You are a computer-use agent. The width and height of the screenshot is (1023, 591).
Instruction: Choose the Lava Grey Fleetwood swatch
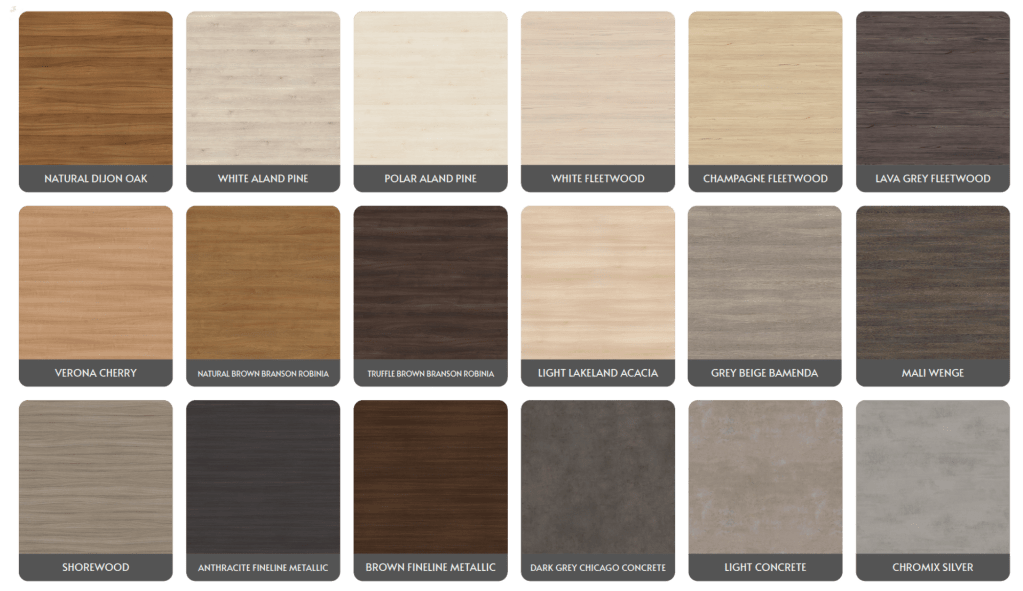point(932,90)
